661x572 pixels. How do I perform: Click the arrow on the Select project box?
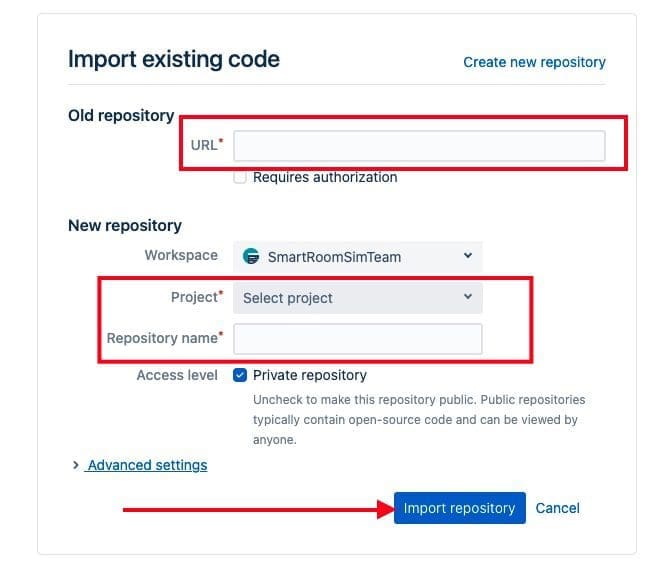(467, 297)
